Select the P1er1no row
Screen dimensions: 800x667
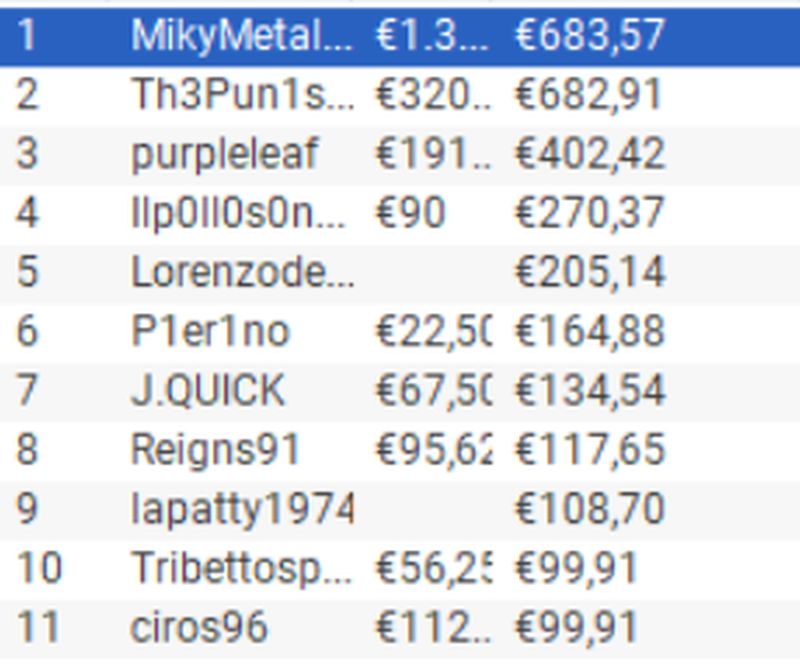(400, 332)
